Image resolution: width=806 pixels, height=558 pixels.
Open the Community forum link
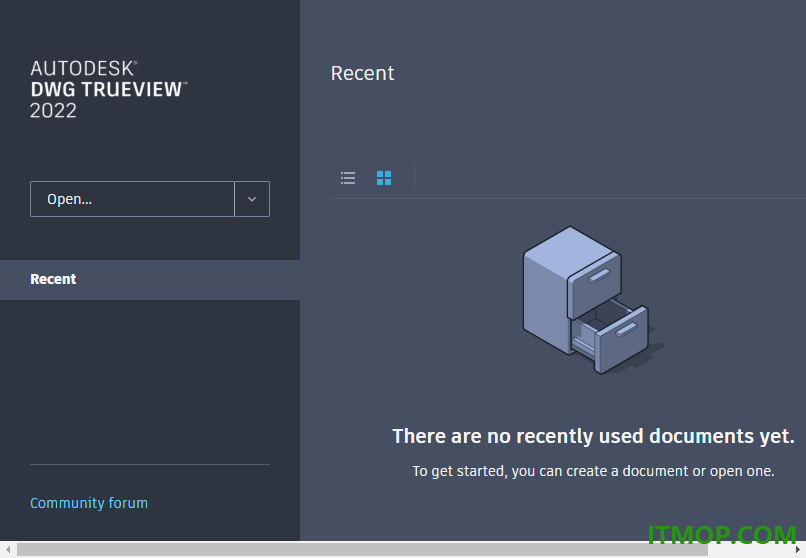tap(89, 503)
